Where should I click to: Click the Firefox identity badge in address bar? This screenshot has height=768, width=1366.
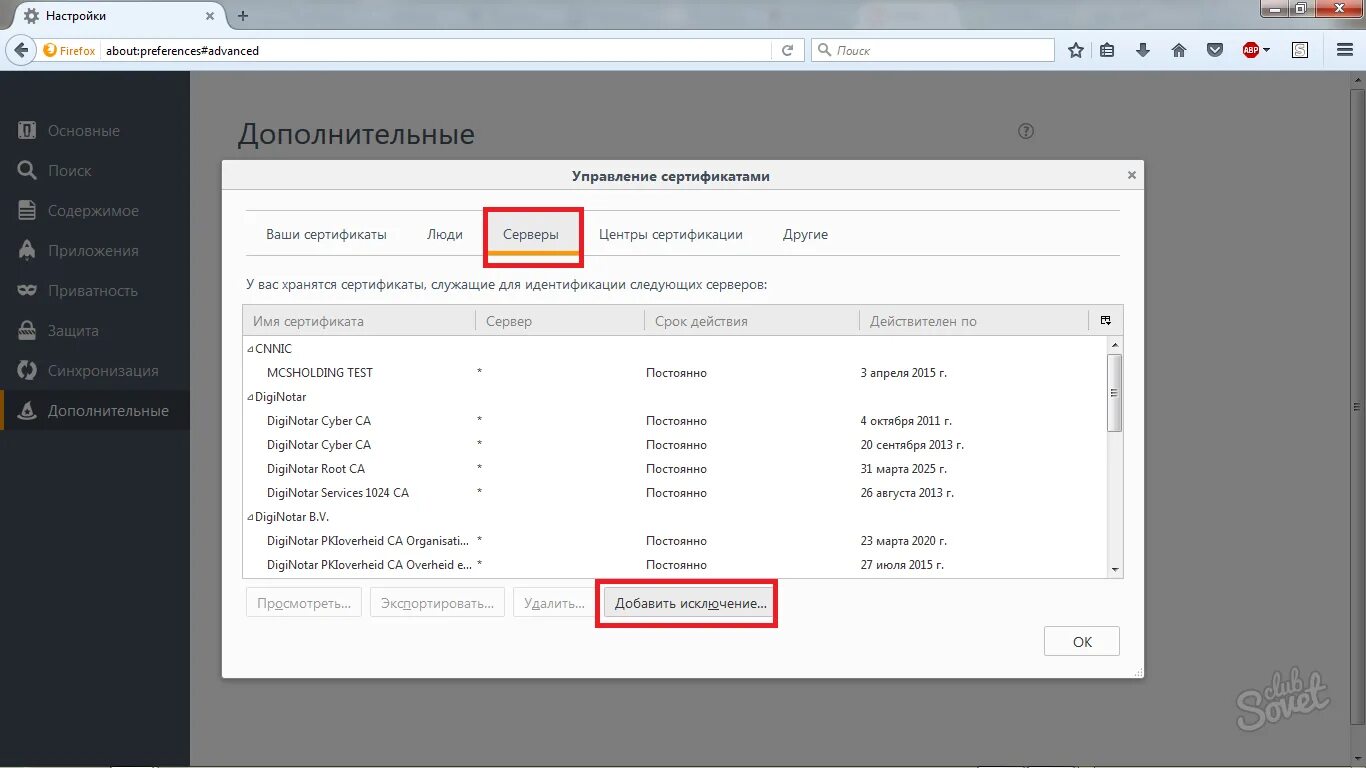[69, 50]
